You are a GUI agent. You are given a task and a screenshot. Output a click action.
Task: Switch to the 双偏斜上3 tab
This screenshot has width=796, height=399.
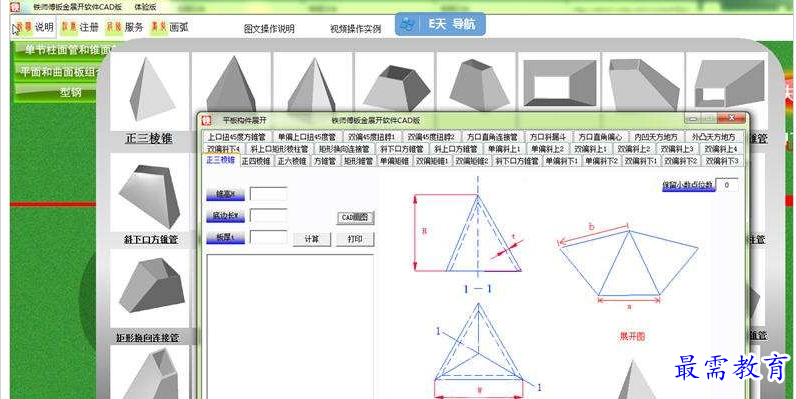click(677, 149)
